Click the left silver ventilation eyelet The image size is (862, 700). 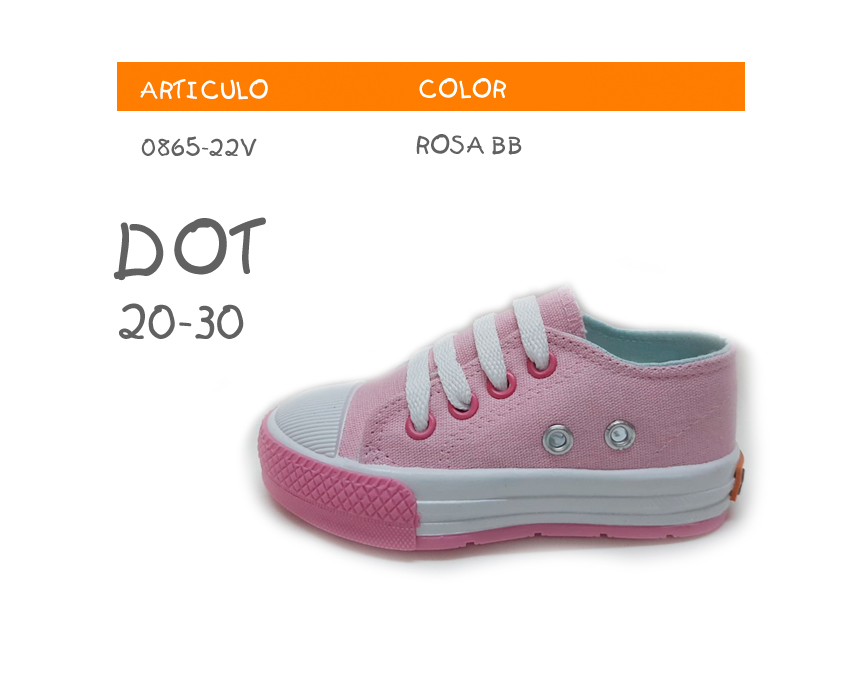(x=558, y=439)
